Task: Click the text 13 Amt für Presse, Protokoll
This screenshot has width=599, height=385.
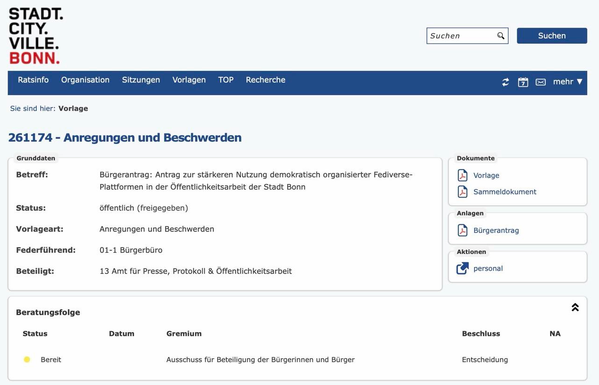Action: pyautogui.click(x=196, y=271)
